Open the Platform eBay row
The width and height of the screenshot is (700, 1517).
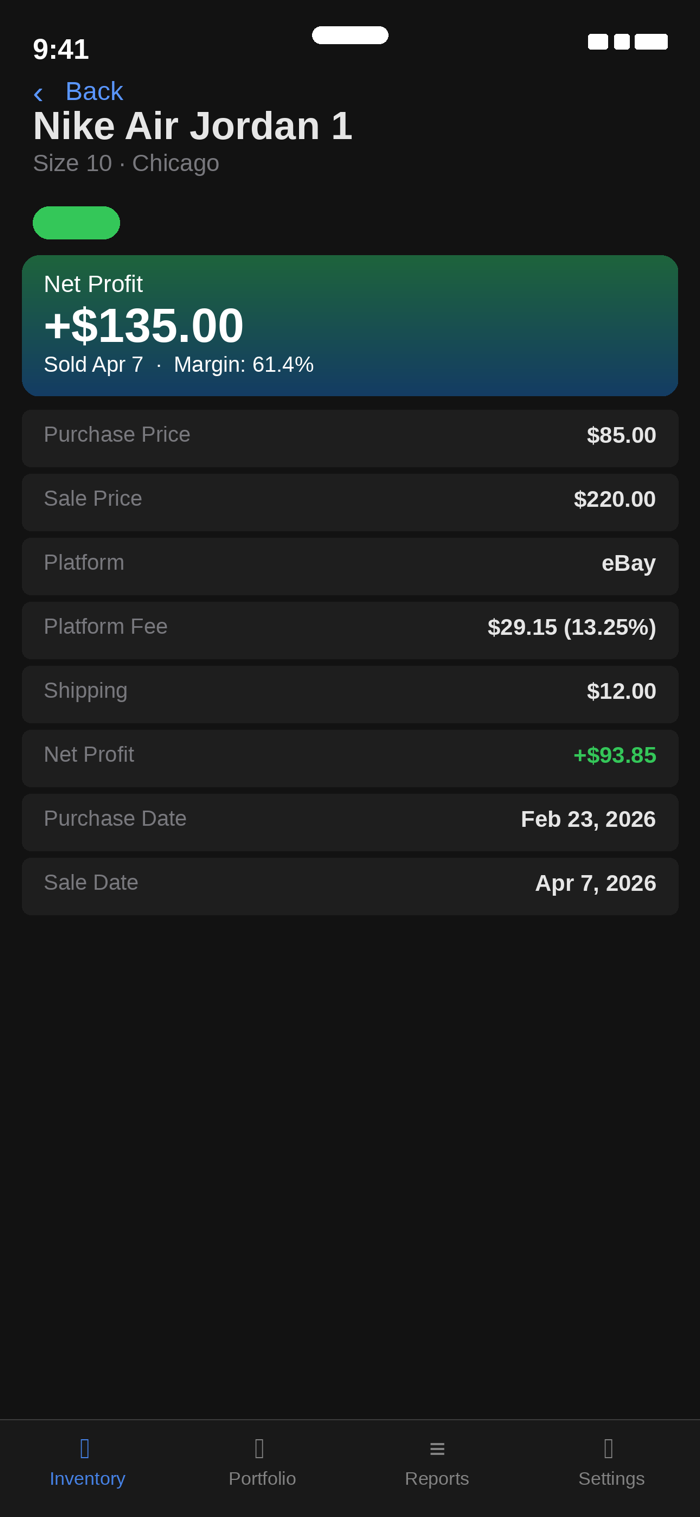[350, 565]
